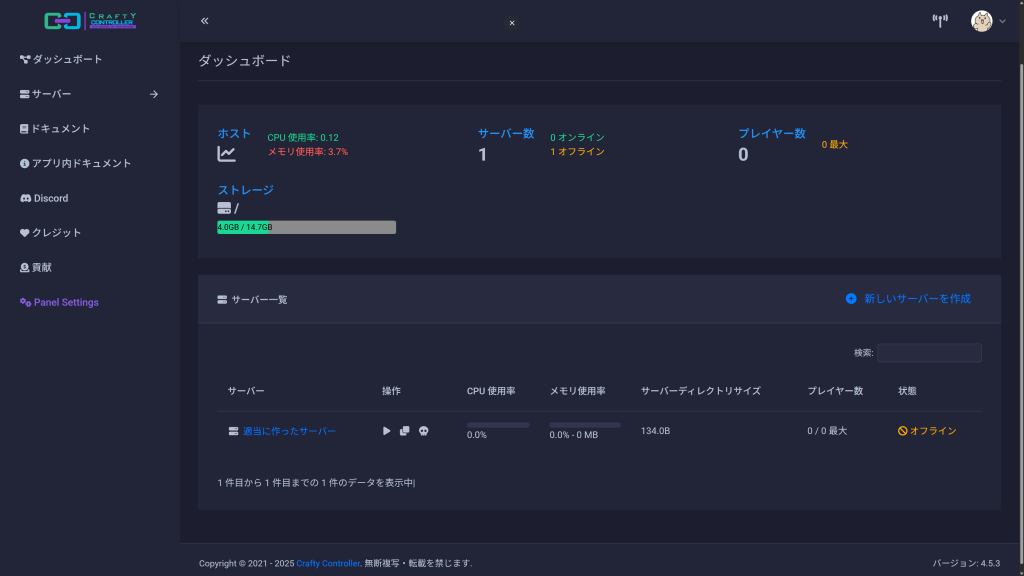1024x576 pixels.
Task: Sort the table by サーバー column
Action: (x=246, y=391)
